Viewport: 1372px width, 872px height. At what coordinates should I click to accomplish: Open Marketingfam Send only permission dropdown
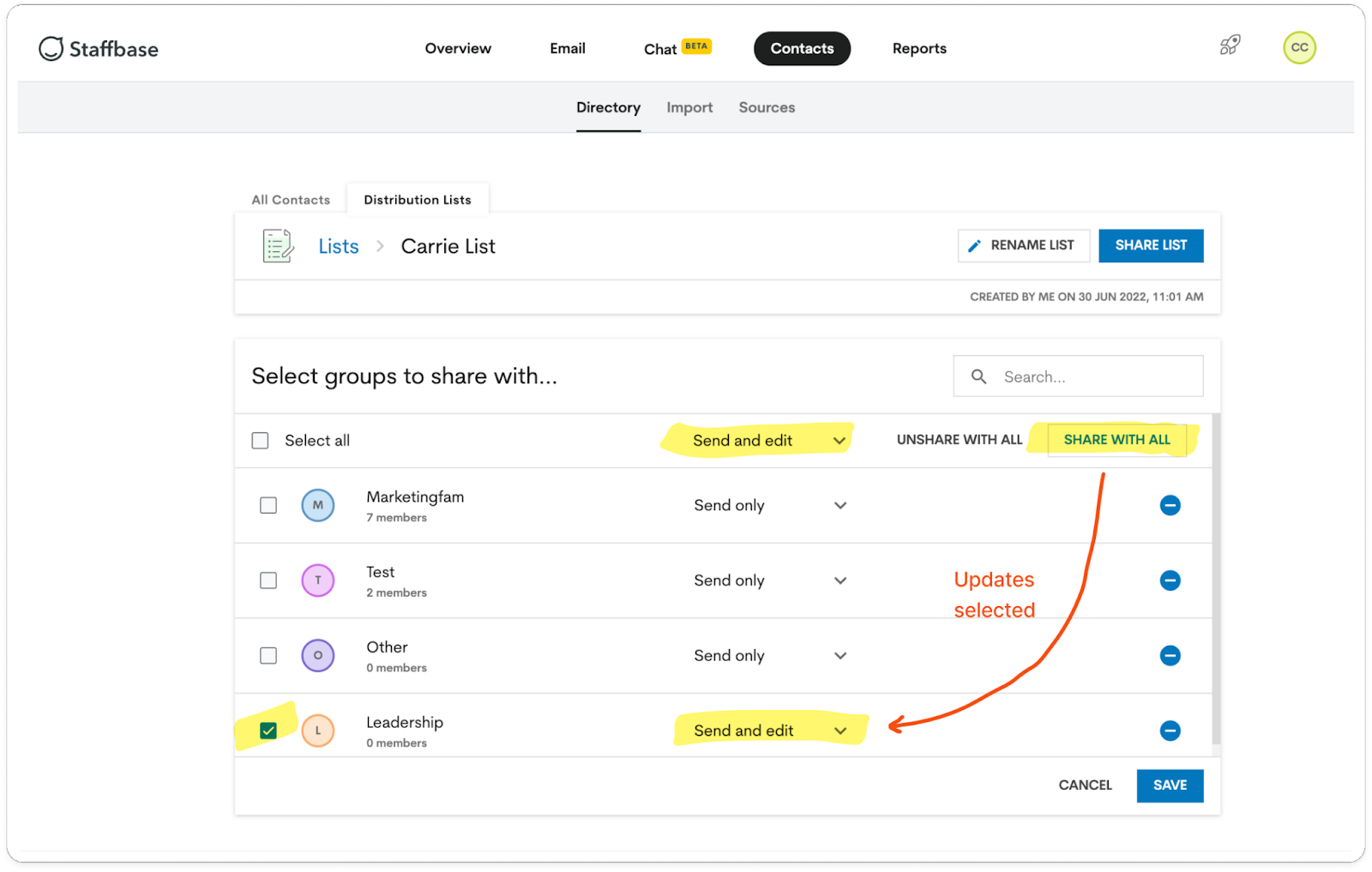pos(769,505)
